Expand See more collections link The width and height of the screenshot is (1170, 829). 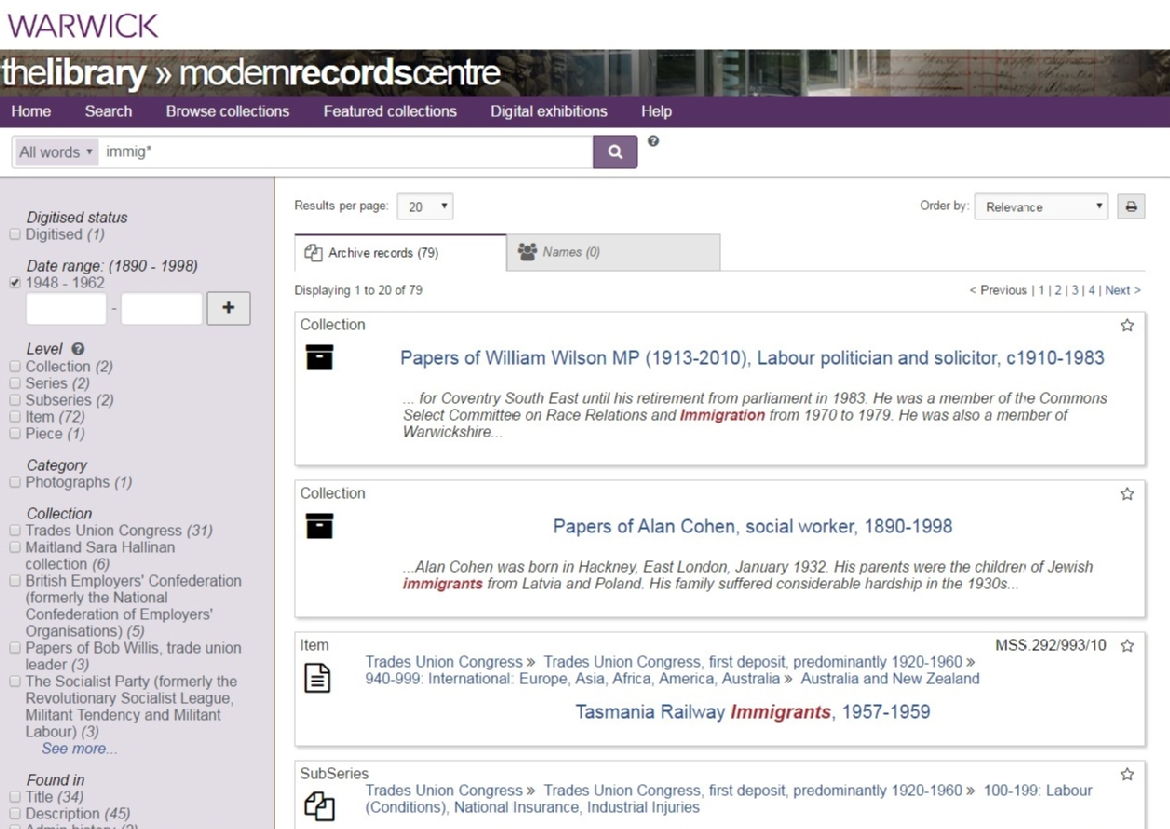79,748
